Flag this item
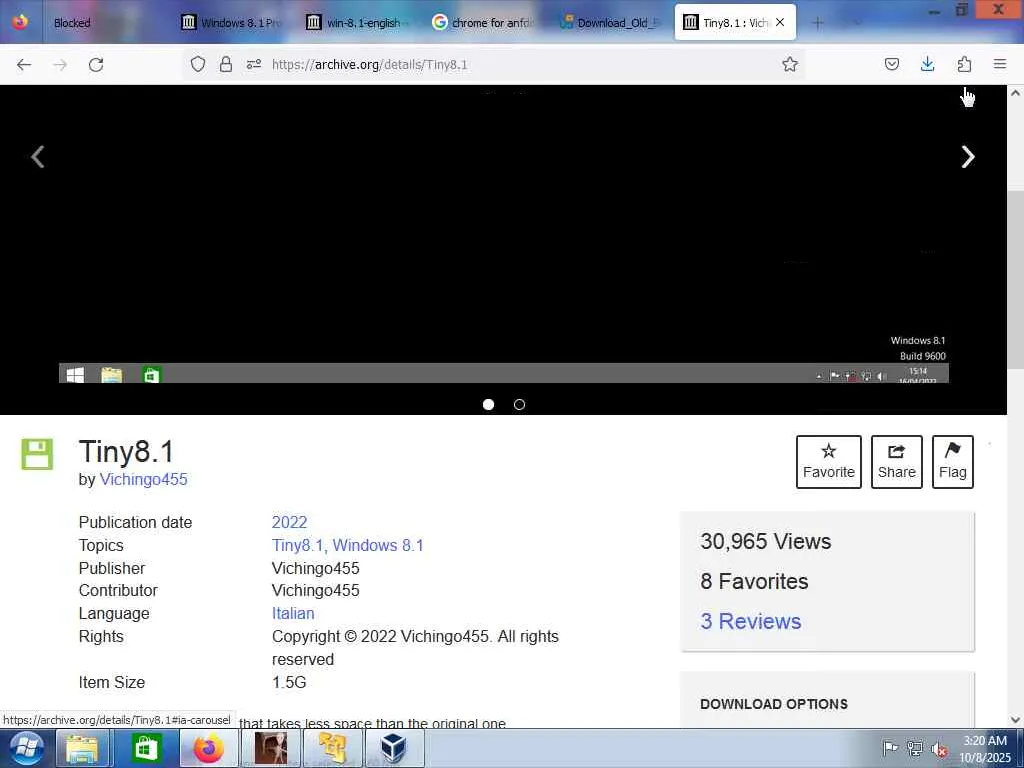Viewport: 1024px width, 768px height. [x=953, y=462]
